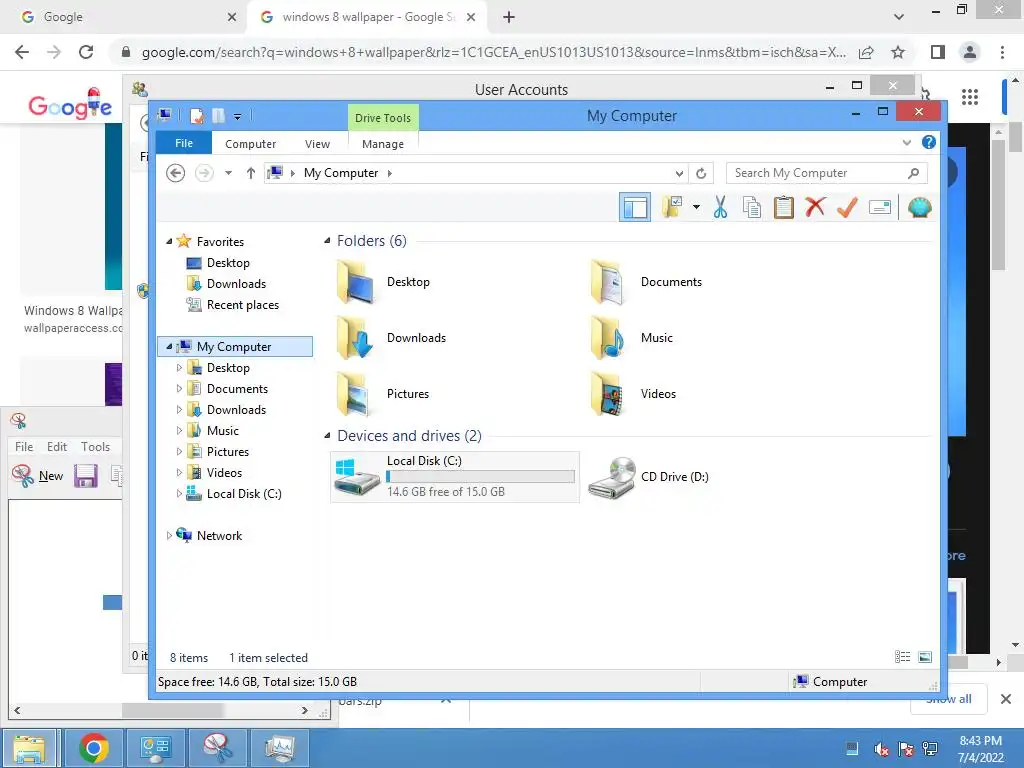The image size is (1024, 768).
Task: Expand the Music tree node
Action: coord(179,430)
